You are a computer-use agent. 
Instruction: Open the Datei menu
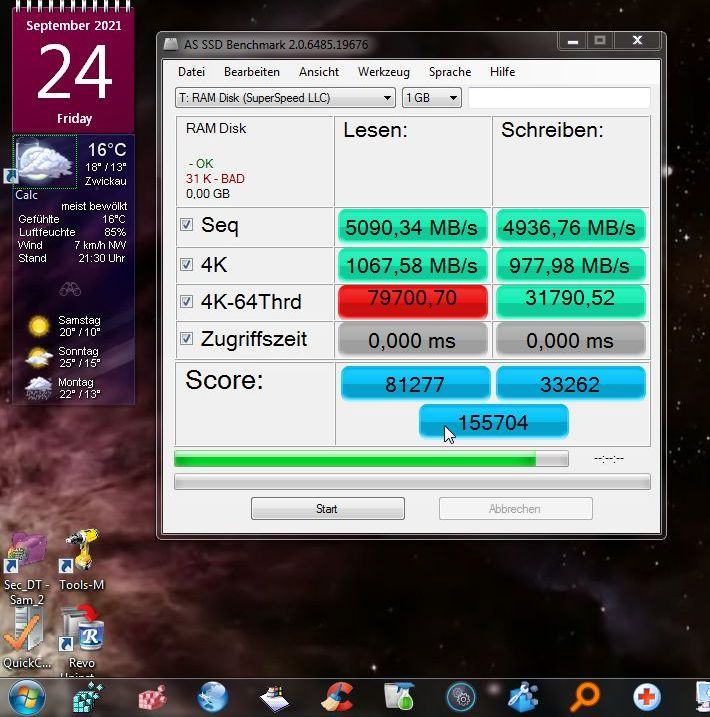coord(191,72)
